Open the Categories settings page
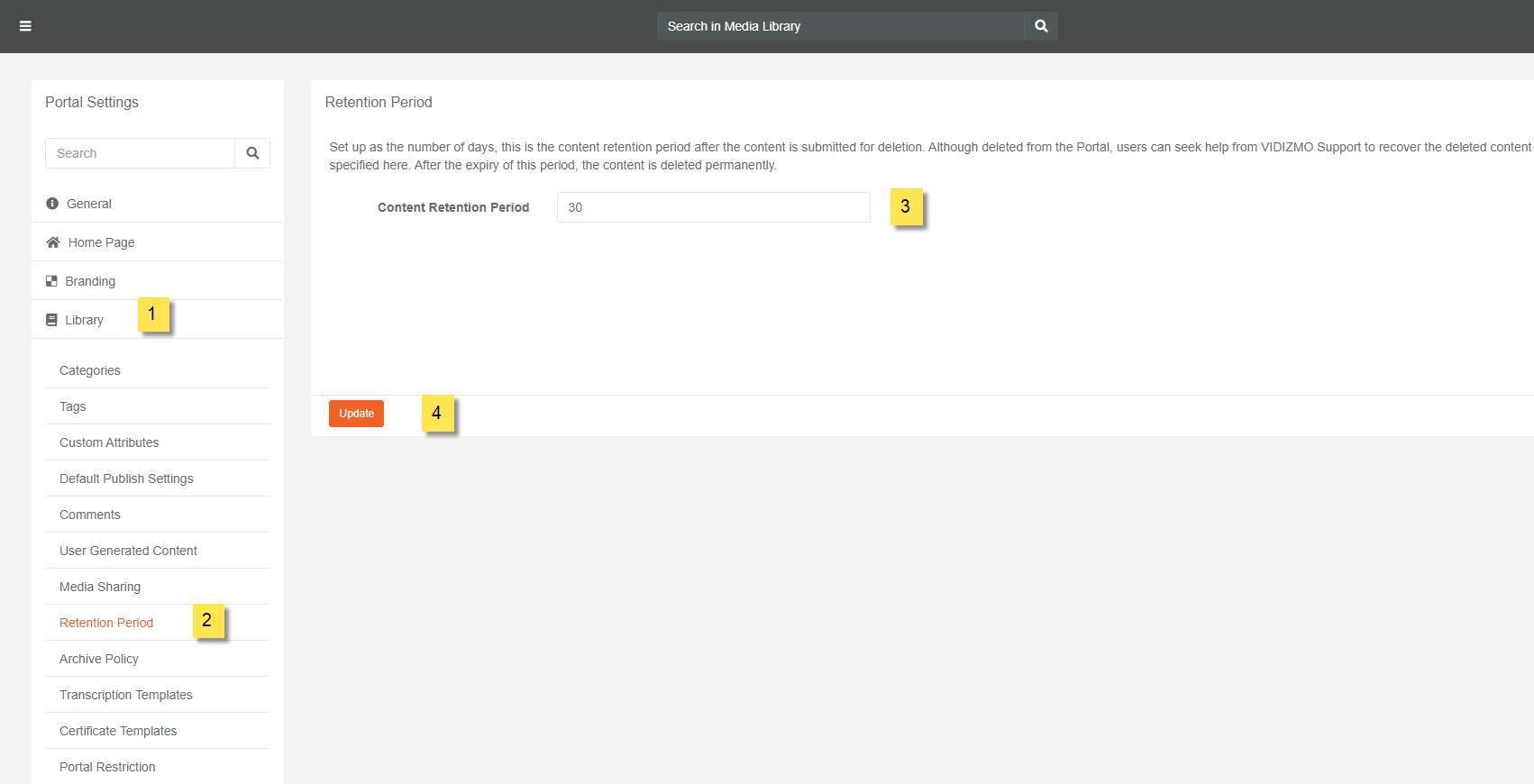 90,370
